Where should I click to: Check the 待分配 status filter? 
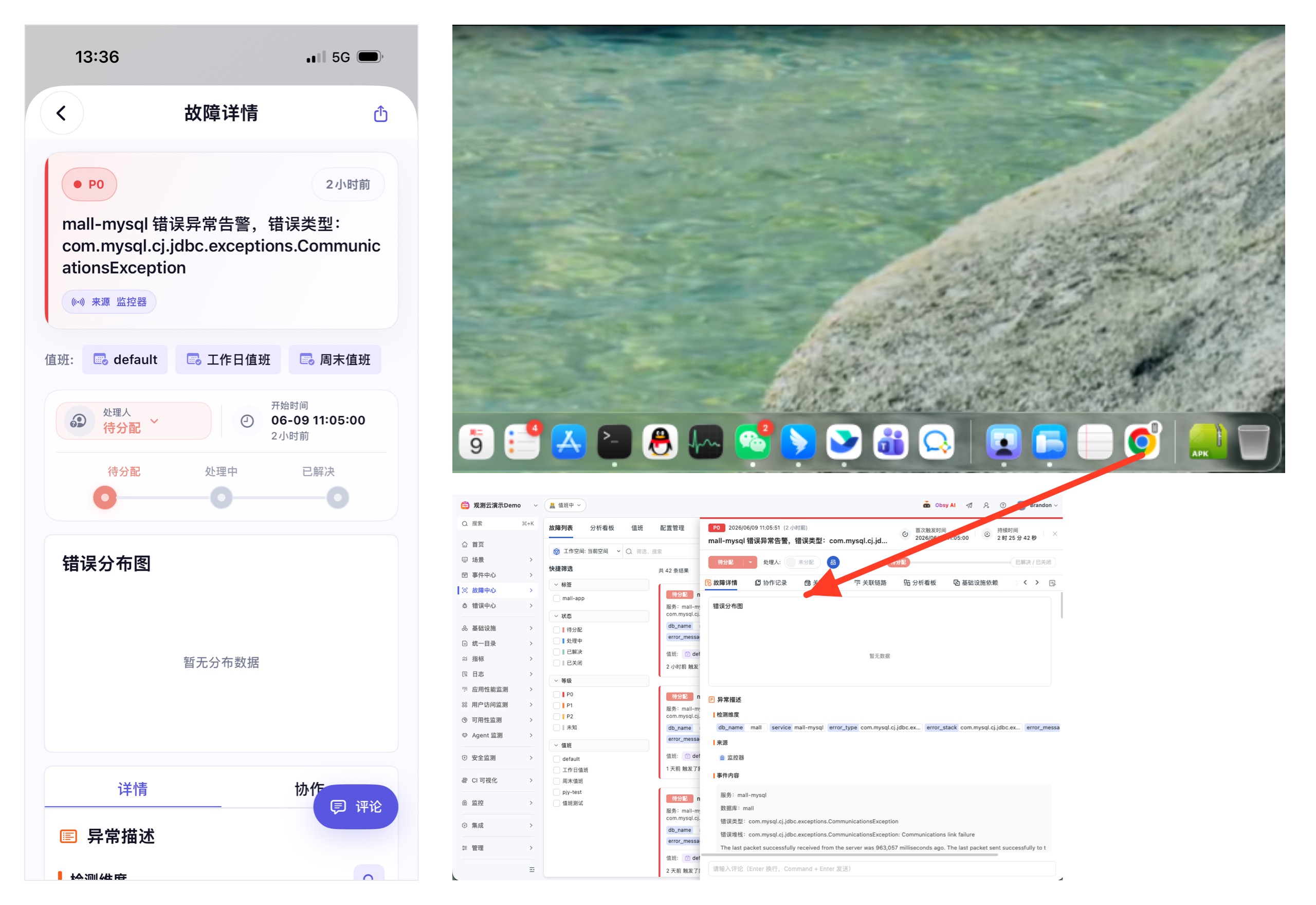(x=557, y=629)
